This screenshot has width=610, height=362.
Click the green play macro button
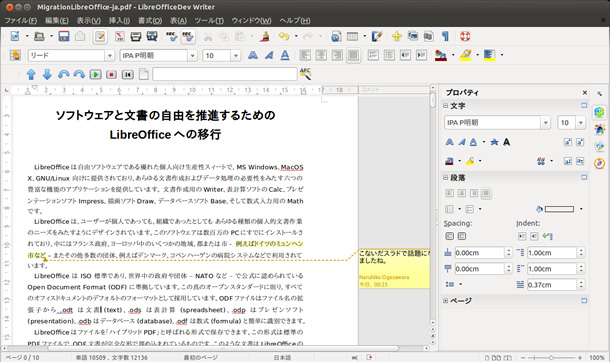point(95,74)
